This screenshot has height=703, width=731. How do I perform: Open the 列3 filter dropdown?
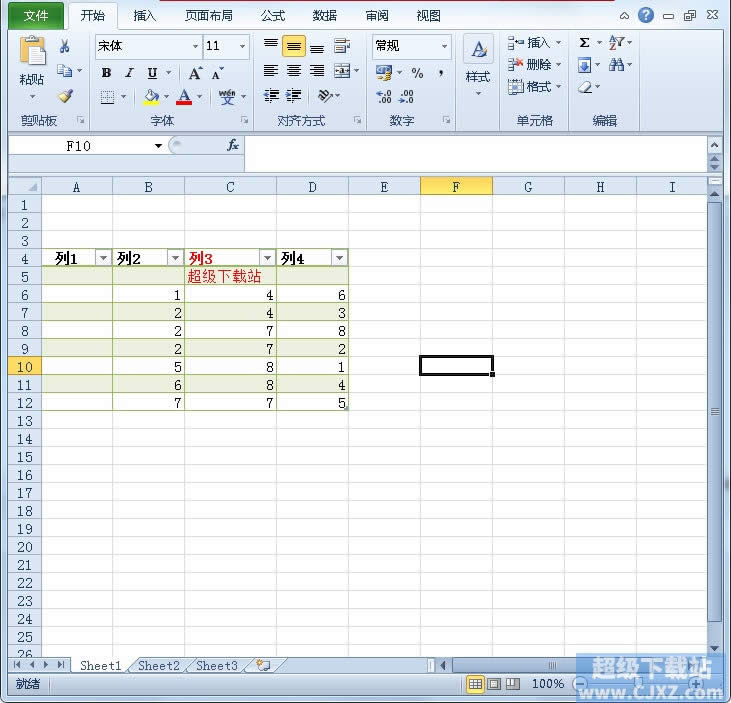click(268, 258)
